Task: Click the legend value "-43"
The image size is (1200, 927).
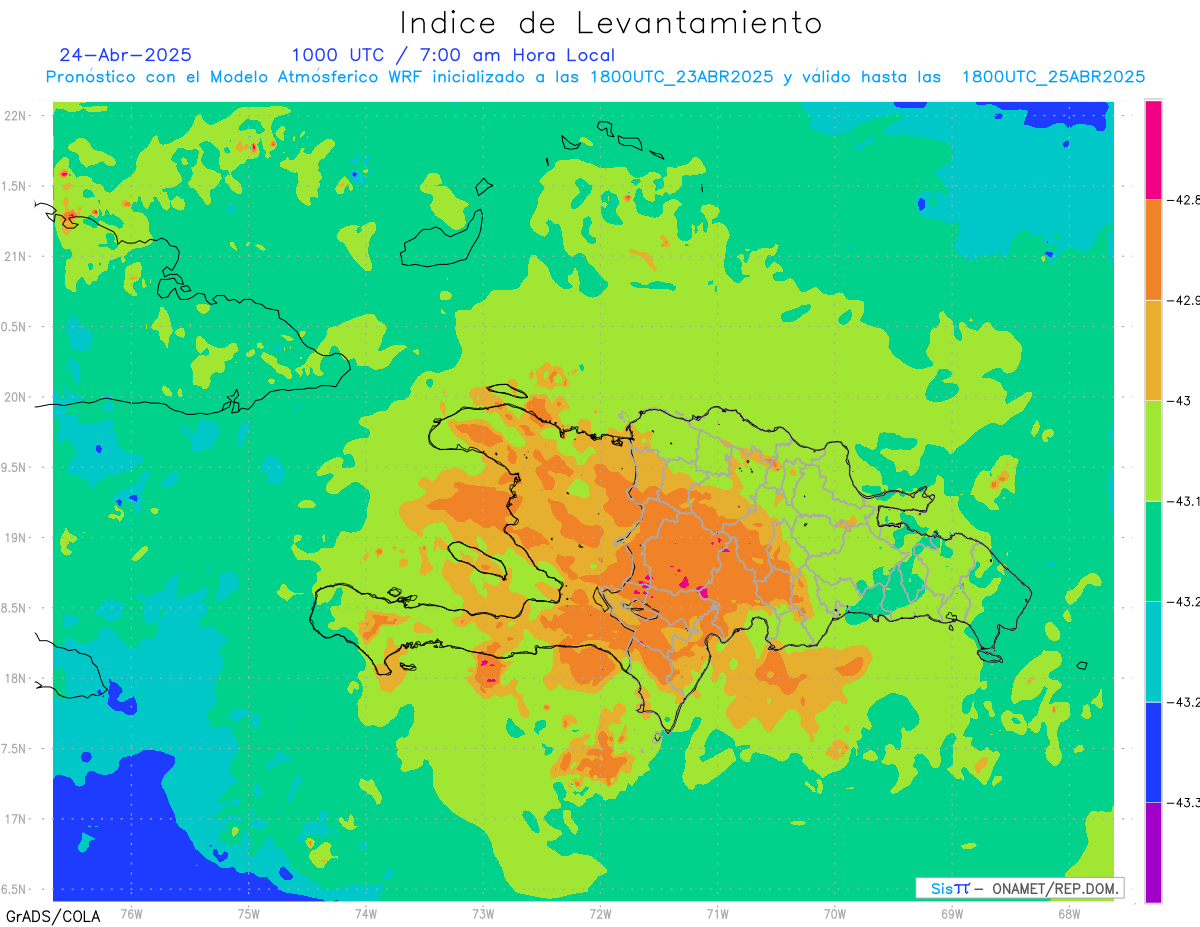Action: (x=1180, y=400)
